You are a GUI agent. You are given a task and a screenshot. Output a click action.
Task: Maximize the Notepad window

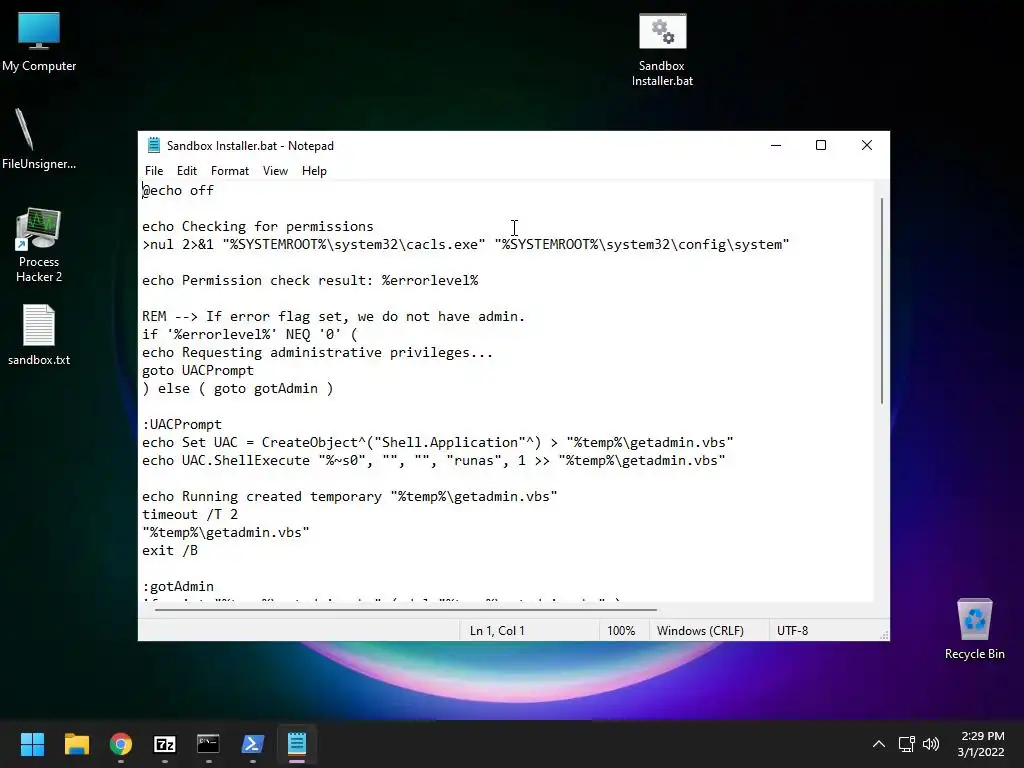point(821,145)
